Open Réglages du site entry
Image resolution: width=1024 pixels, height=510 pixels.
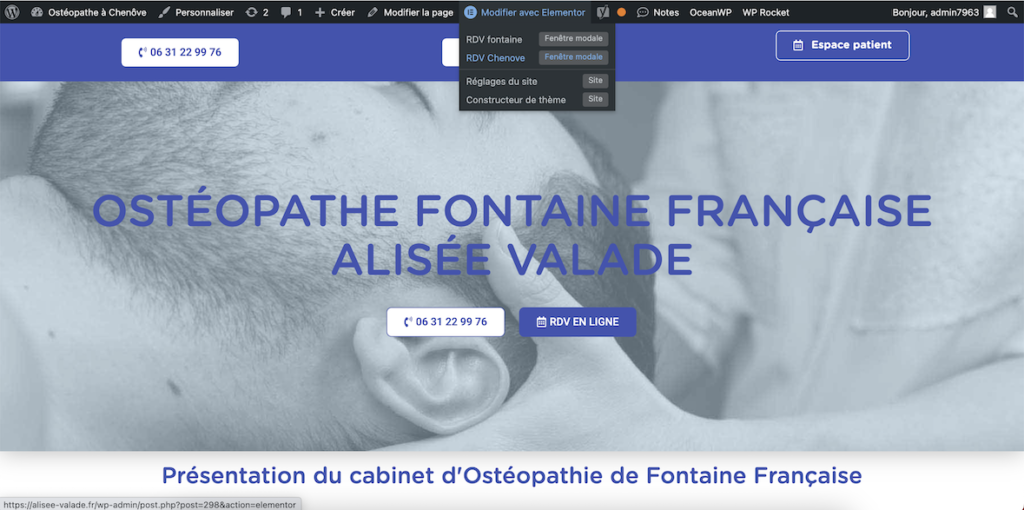click(x=501, y=81)
